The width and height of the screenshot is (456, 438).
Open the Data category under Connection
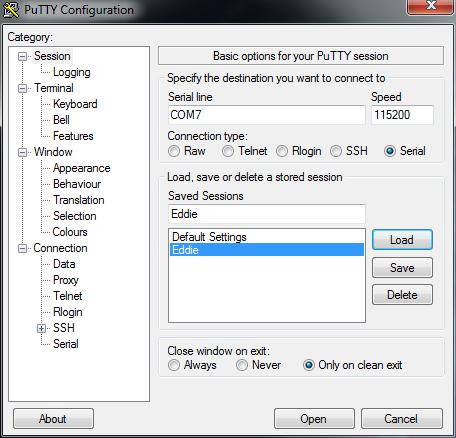coord(64,264)
